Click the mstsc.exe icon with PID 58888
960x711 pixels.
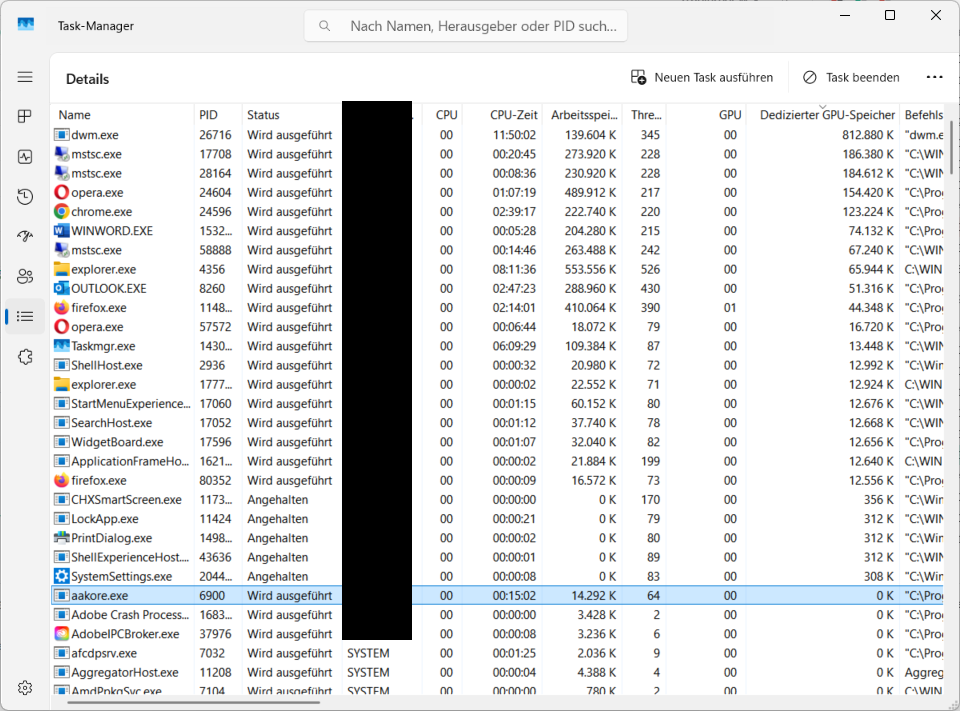tap(61, 250)
